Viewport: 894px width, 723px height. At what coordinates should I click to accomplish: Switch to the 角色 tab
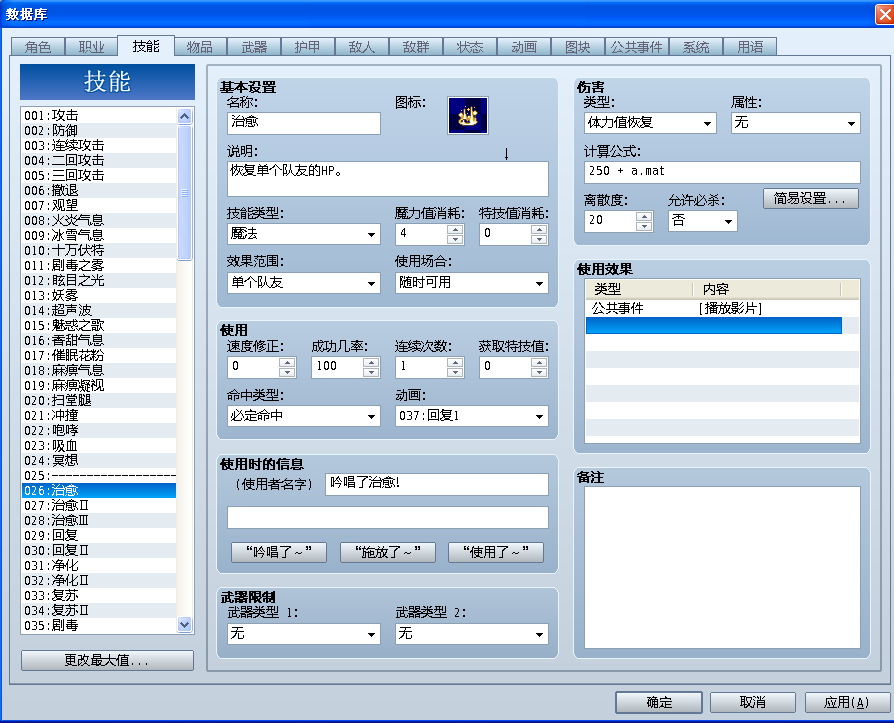coord(38,47)
